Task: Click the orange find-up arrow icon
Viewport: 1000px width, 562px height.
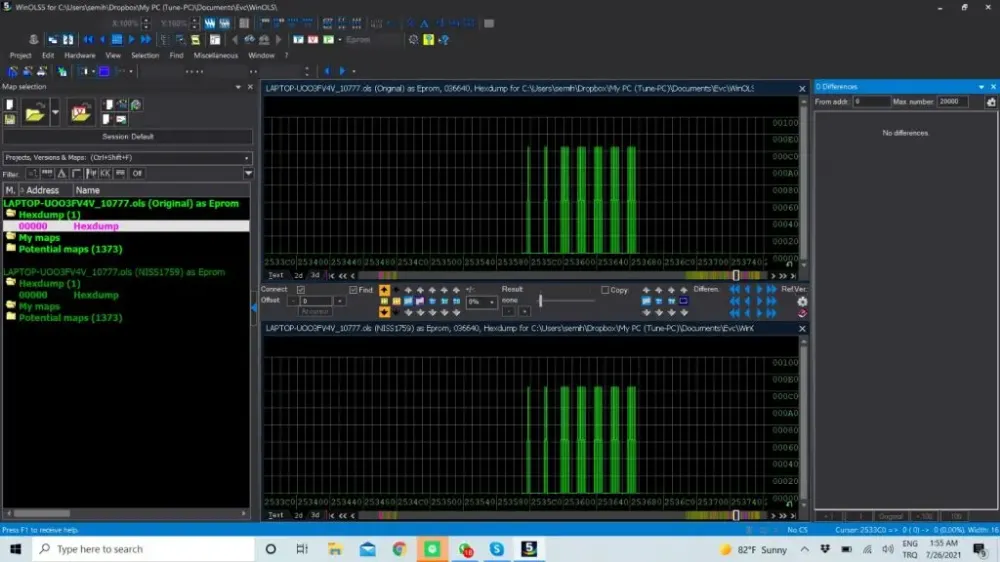Action: (384, 290)
